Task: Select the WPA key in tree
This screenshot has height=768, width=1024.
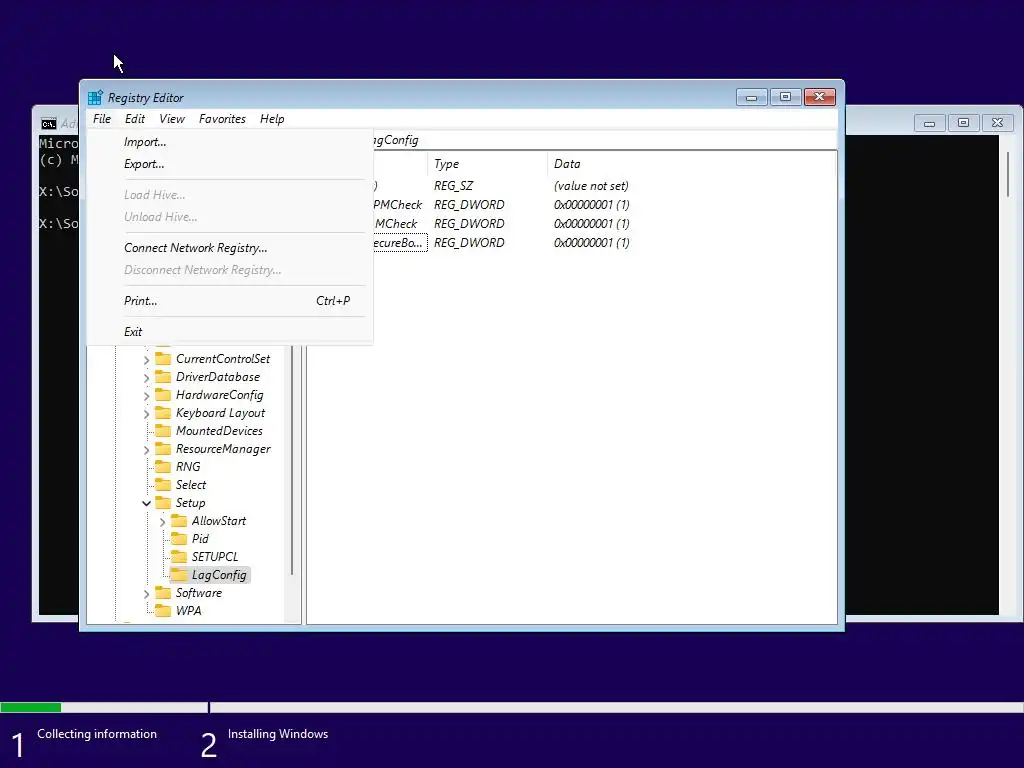Action: pyautogui.click(x=188, y=611)
